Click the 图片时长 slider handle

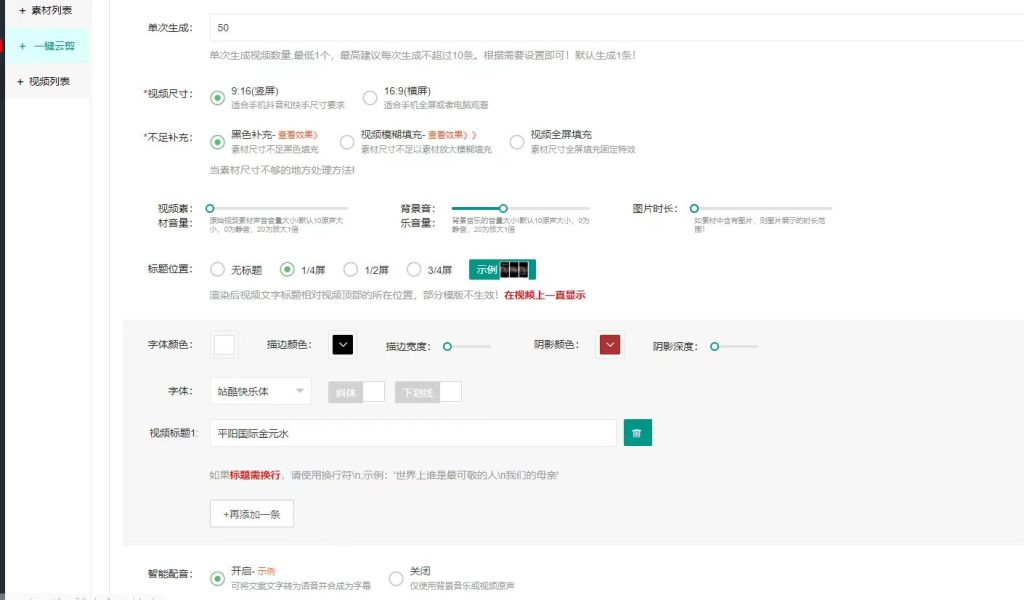pyautogui.click(x=694, y=208)
